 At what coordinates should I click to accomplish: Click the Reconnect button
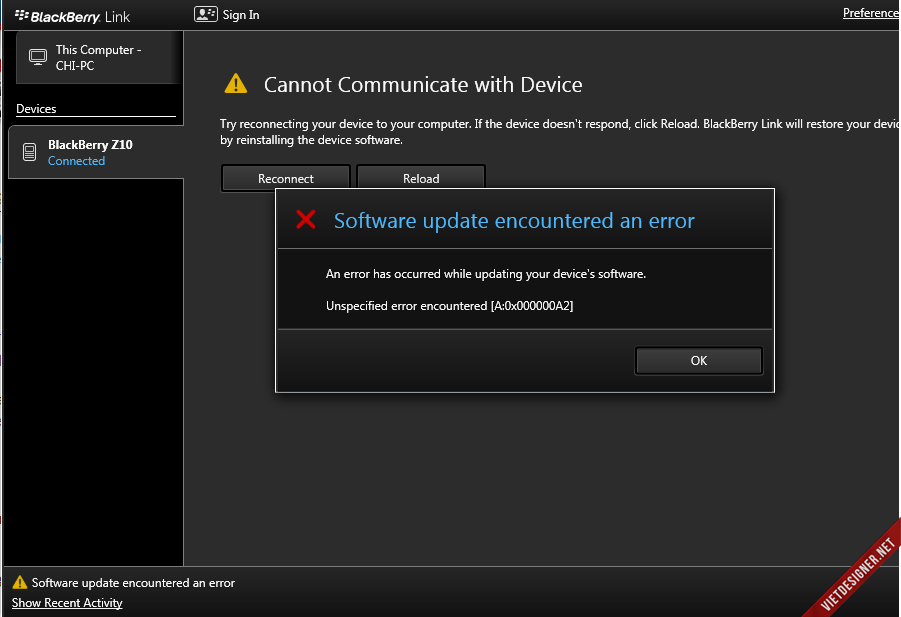286,178
